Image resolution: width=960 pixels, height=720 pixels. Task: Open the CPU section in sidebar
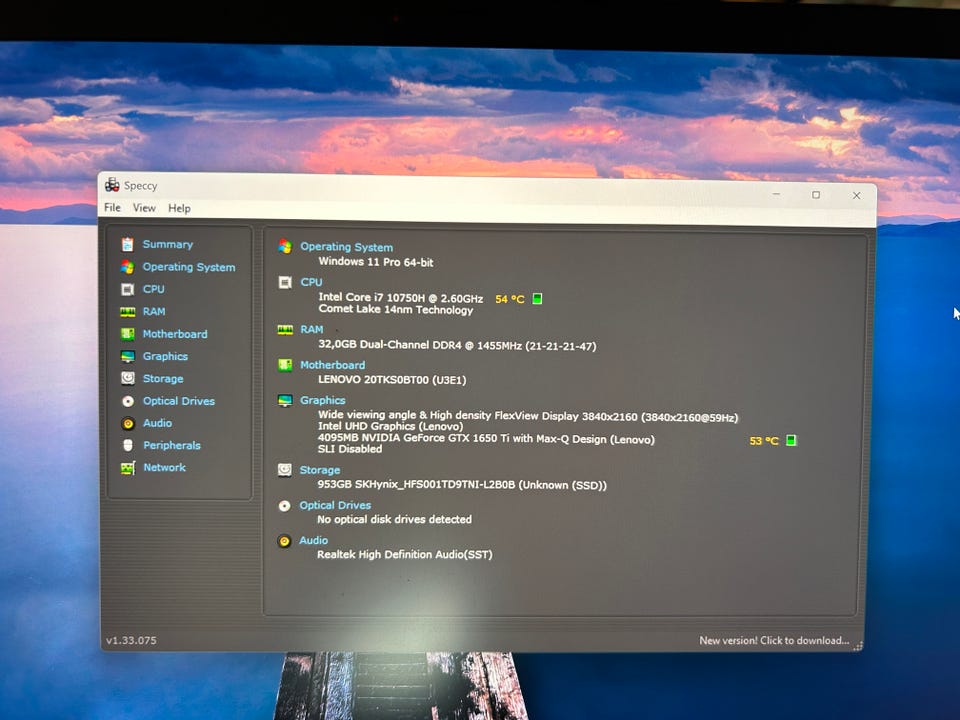(154, 289)
